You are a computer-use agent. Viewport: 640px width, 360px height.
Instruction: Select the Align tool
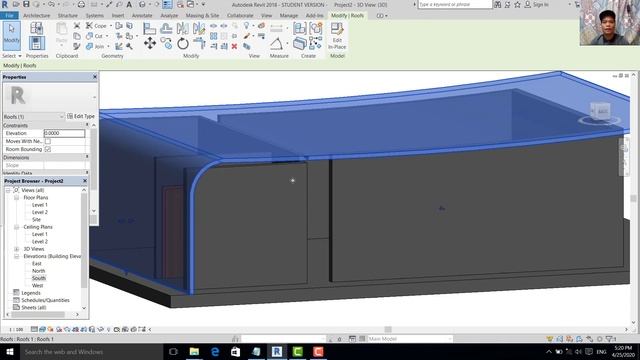click(149, 28)
